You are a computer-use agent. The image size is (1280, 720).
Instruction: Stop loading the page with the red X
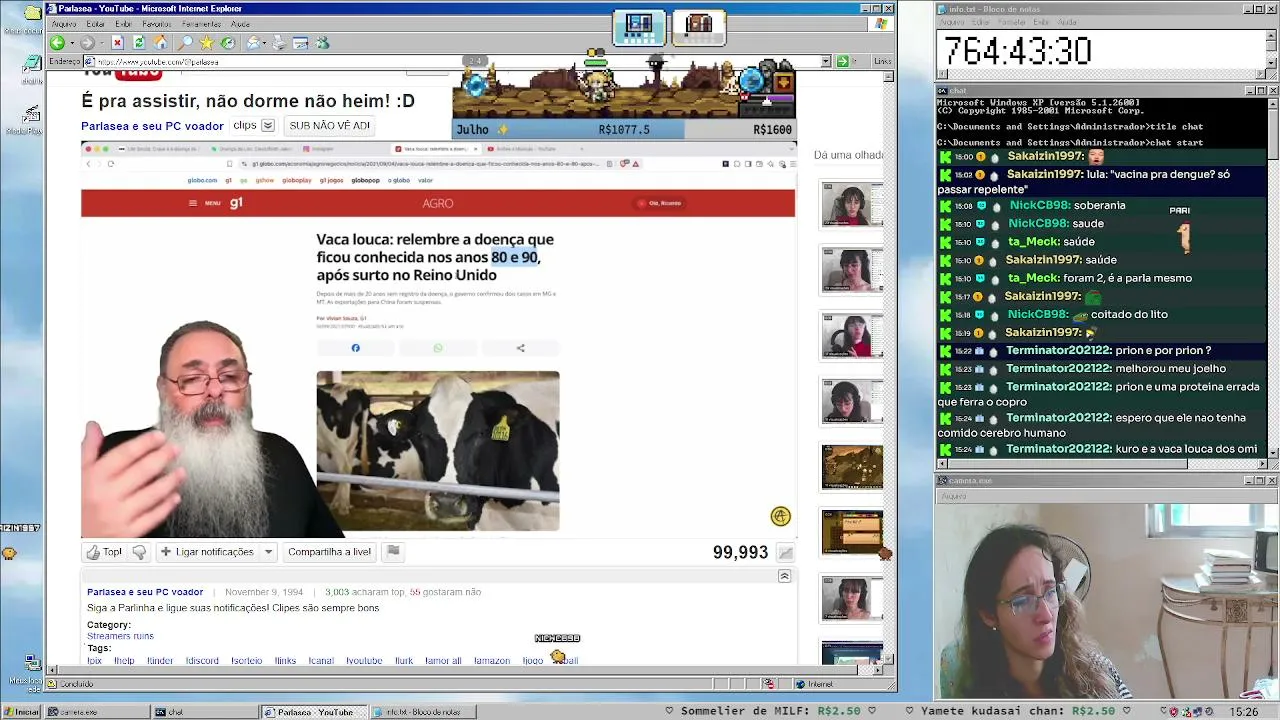click(117, 43)
